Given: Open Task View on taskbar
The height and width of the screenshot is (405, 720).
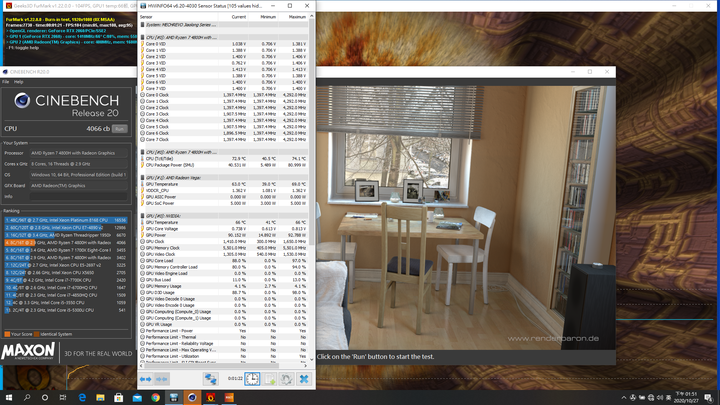Looking at the screenshot, I should coord(63,397).
